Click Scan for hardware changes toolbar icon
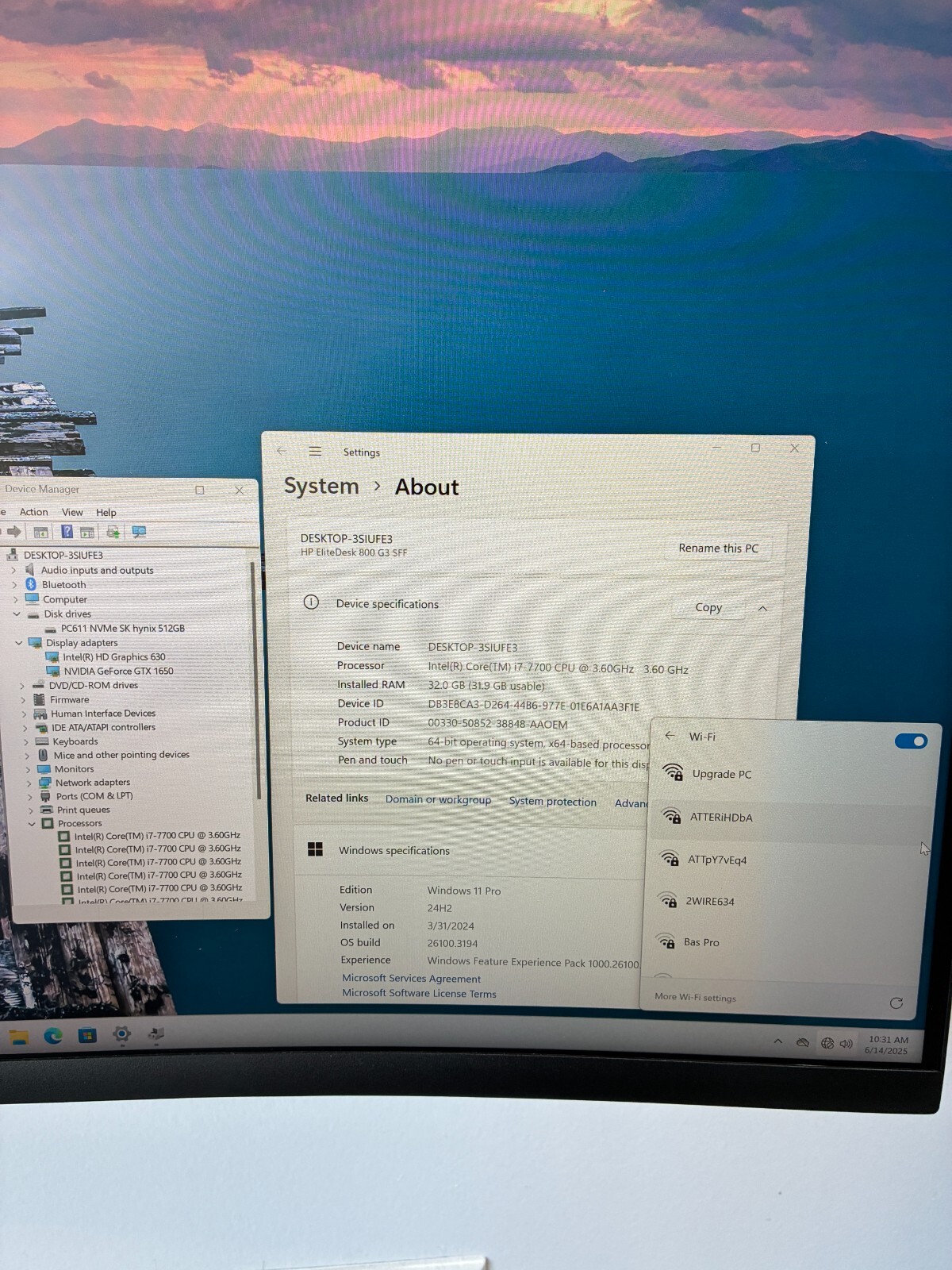Image resolution: width=952 pixels, height=1270 pixels. (139, 532)
